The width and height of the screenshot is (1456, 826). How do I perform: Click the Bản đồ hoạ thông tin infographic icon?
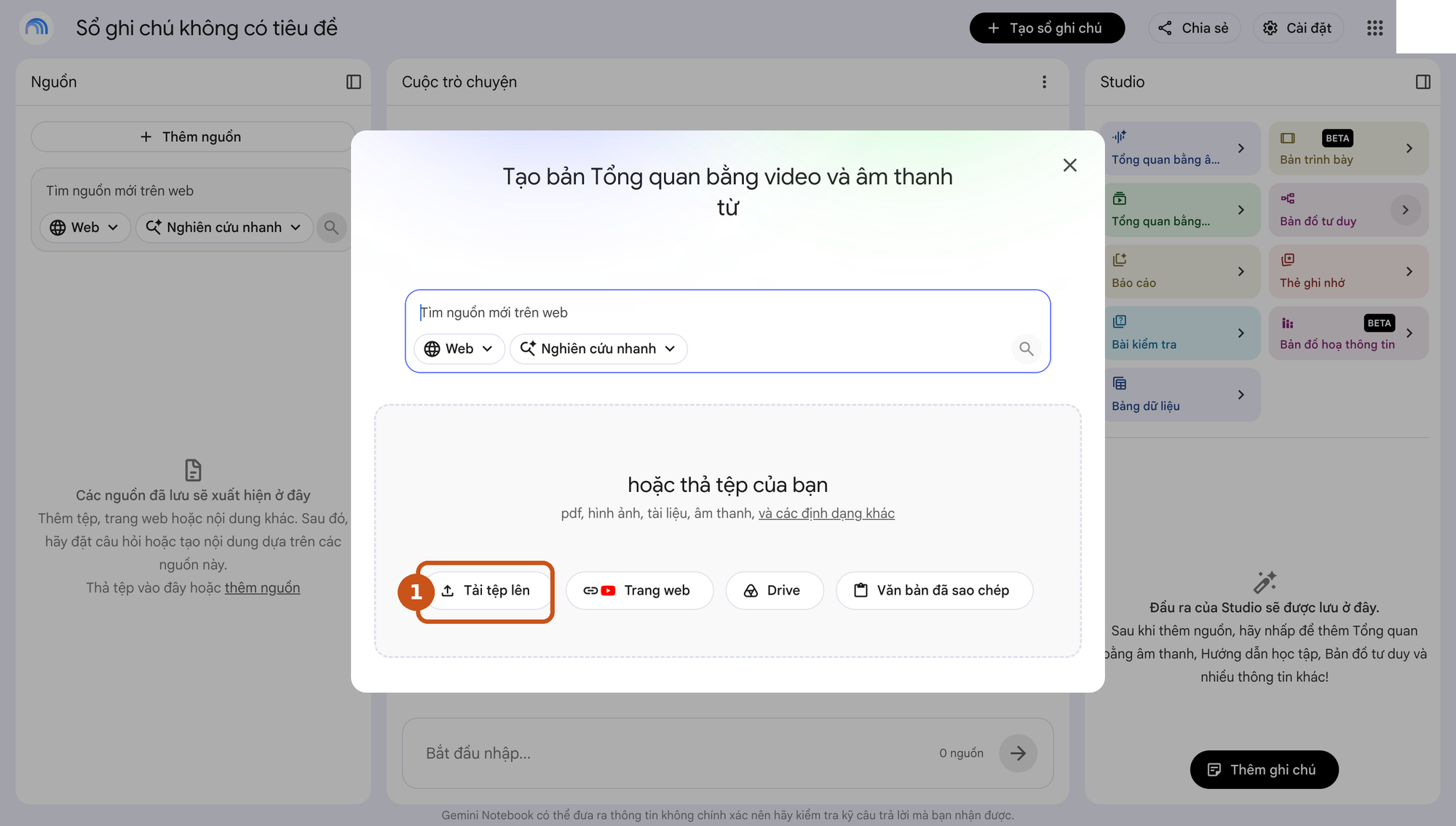[1288, 323]
